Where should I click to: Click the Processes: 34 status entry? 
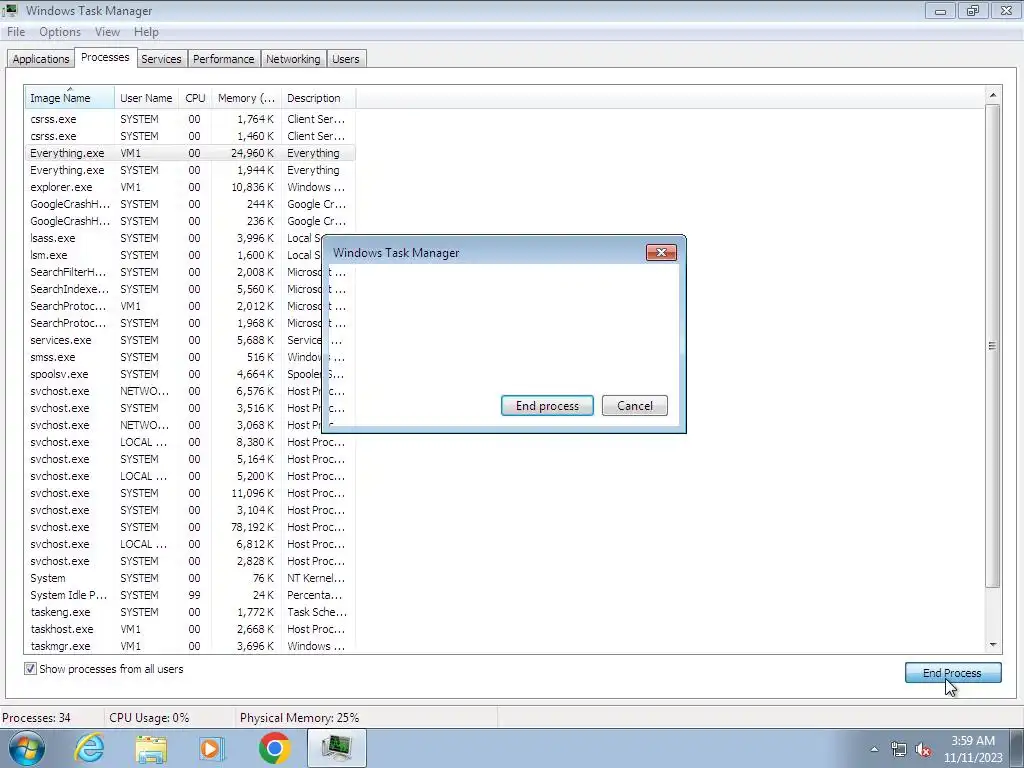pos(37,718)
